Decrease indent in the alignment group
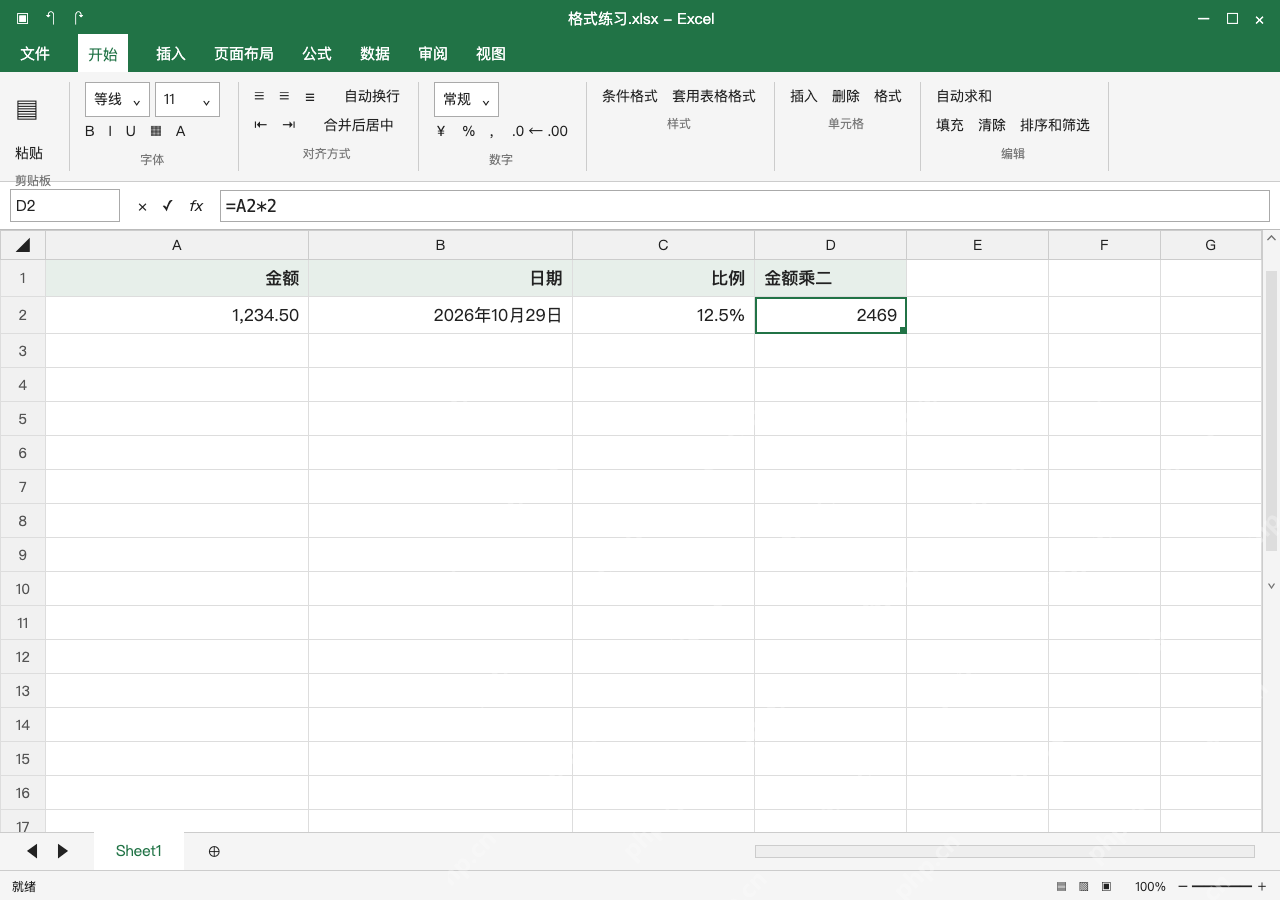Image resolution: width=1280 pixels, height=900 pixels. point(261,125)
